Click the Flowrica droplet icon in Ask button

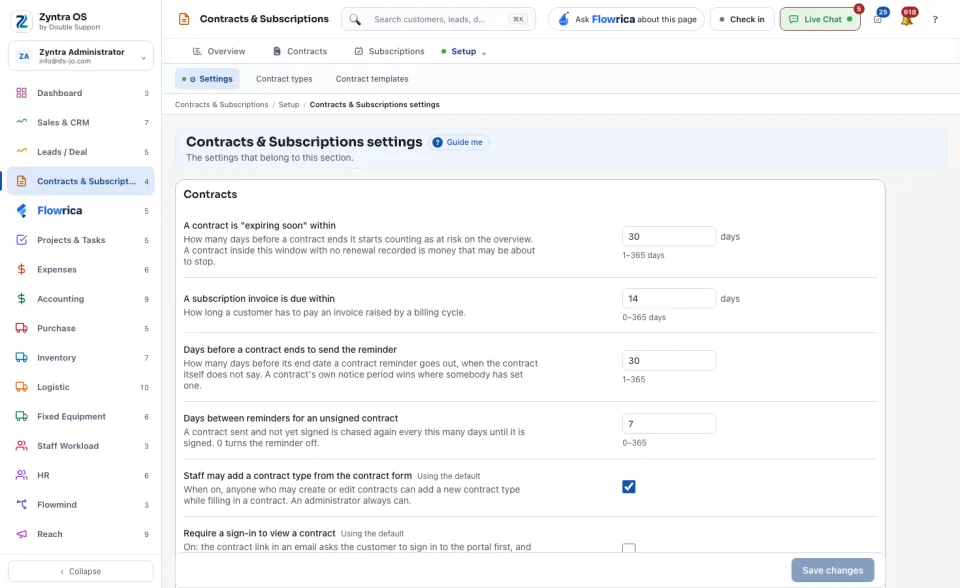click(563, 19)
